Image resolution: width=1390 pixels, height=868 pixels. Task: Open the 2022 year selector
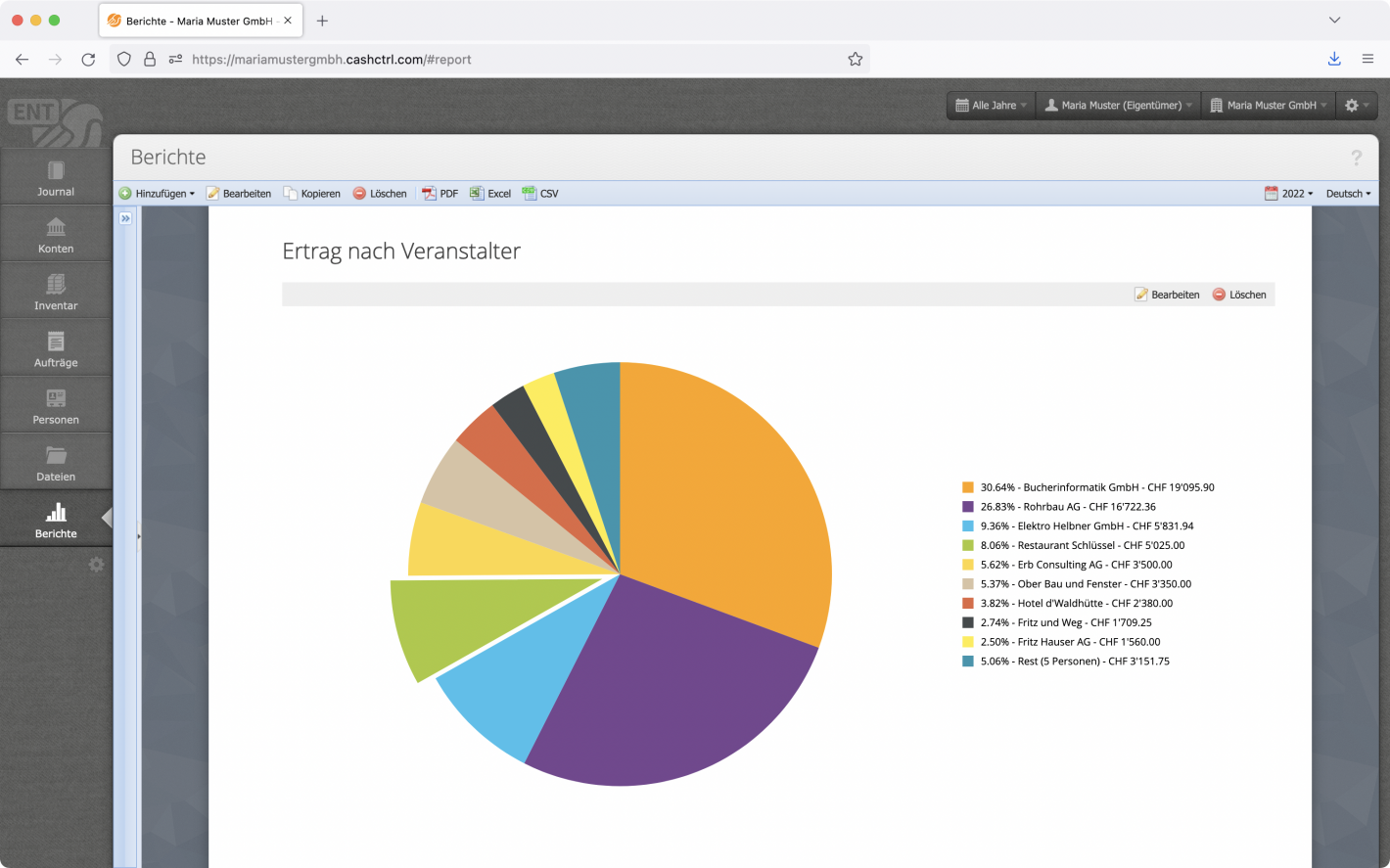pos(1288,194)
